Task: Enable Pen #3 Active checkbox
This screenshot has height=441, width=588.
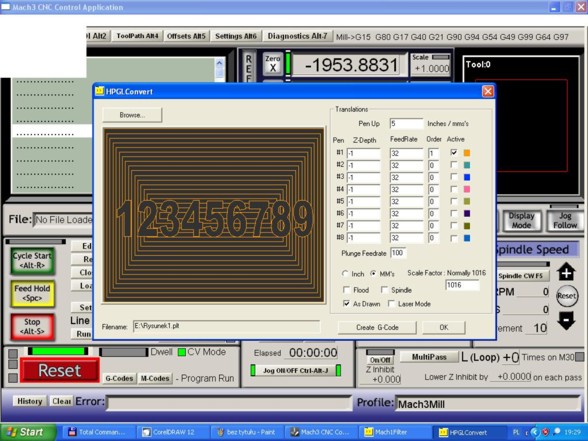Action: coord(454,177)
